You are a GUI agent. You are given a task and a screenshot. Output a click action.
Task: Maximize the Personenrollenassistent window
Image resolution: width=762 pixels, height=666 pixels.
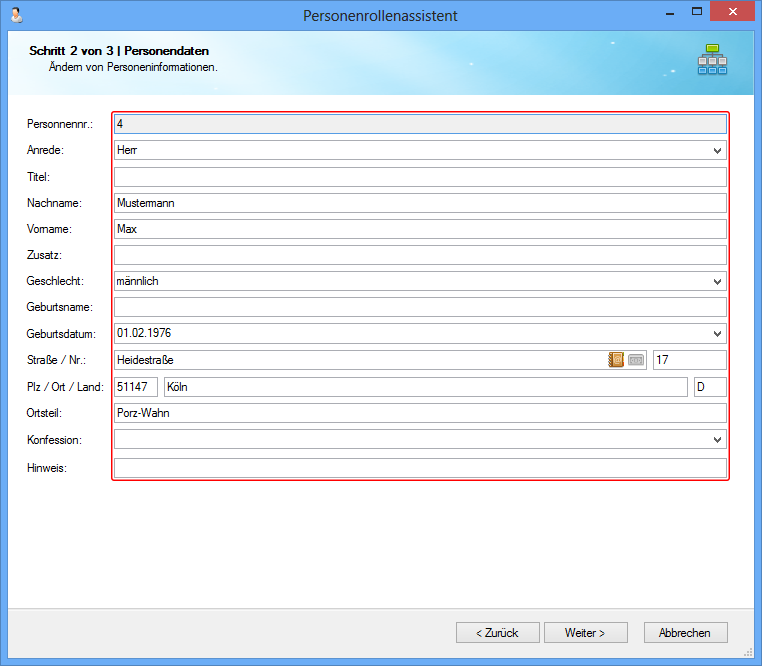click(697, 12)
